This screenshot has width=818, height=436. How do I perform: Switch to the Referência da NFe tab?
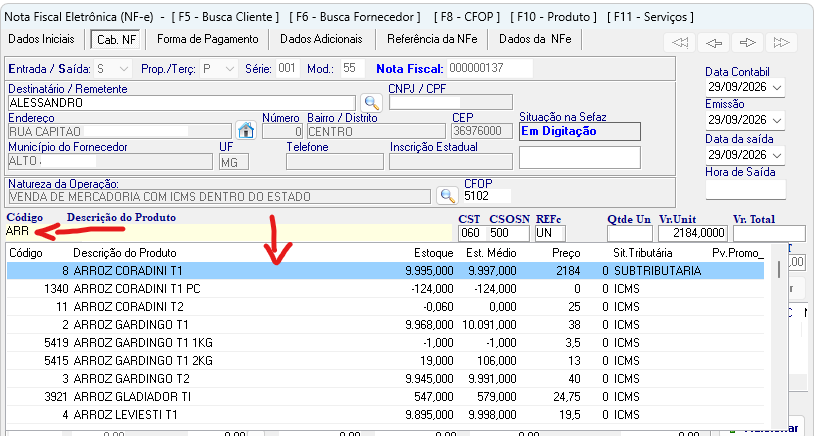point(432,39)
